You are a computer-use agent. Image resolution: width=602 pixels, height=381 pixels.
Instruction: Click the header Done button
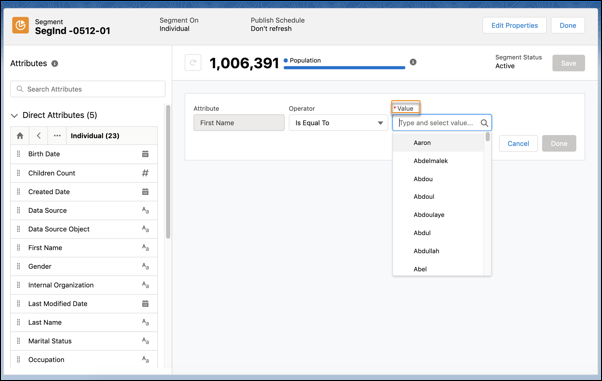pos(568,25)
